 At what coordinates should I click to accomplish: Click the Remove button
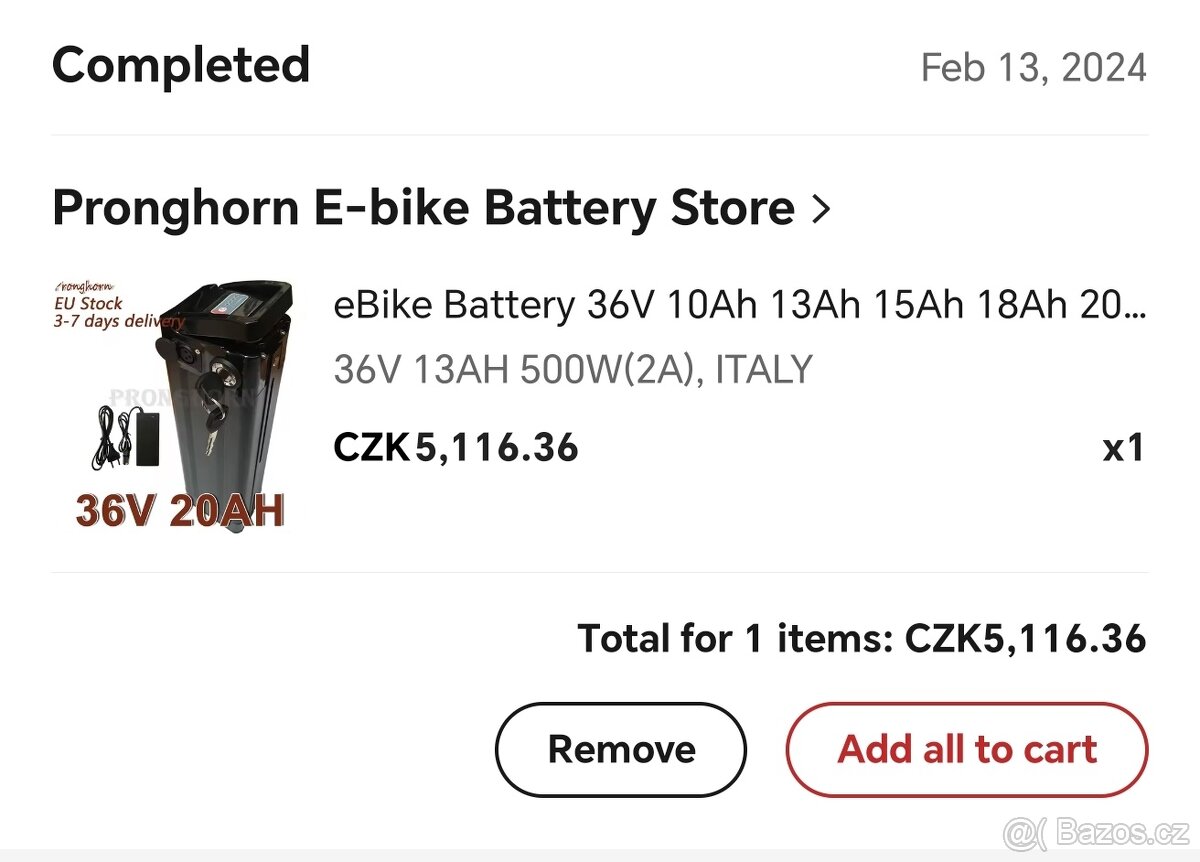621,749
